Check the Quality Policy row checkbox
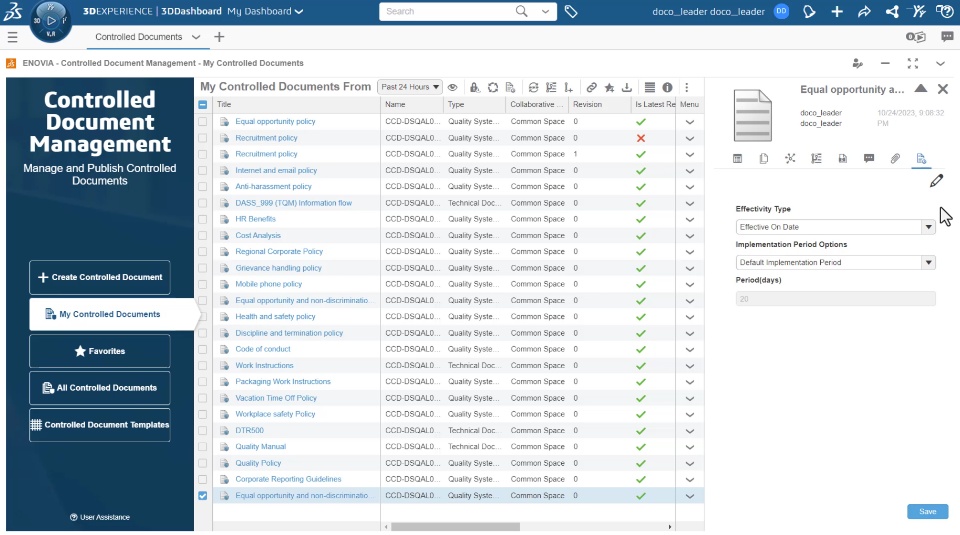This screenshot has height=535, width=960. click(203, 463)
